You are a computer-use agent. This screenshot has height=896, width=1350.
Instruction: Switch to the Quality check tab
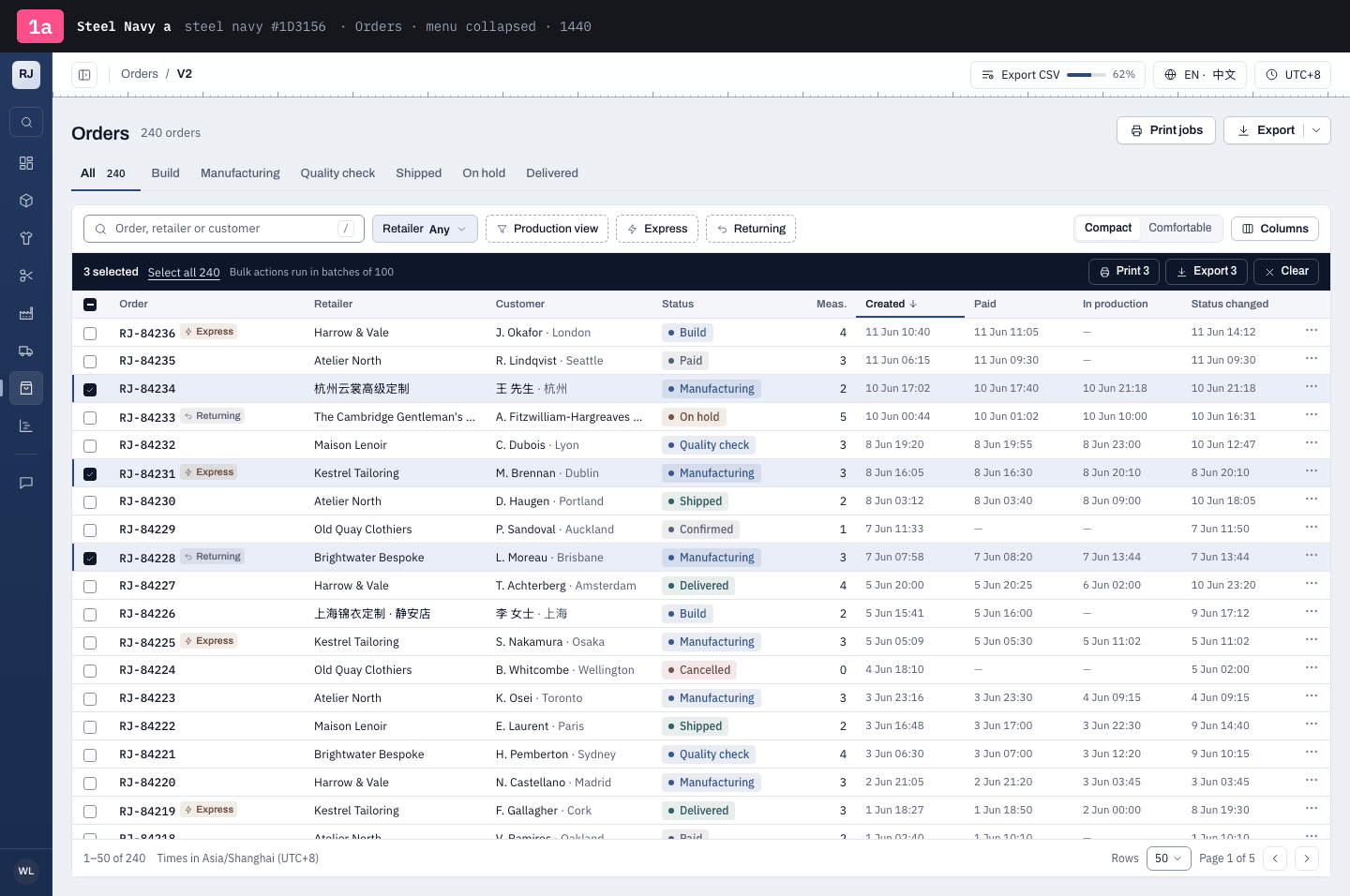click(x=337, y=173)
